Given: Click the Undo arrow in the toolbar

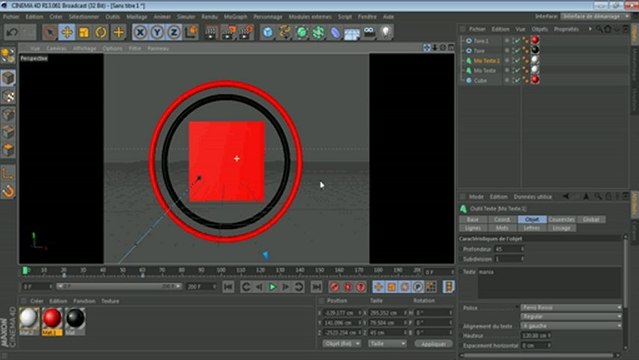Looking at the screenshot, I should point(12,32).
